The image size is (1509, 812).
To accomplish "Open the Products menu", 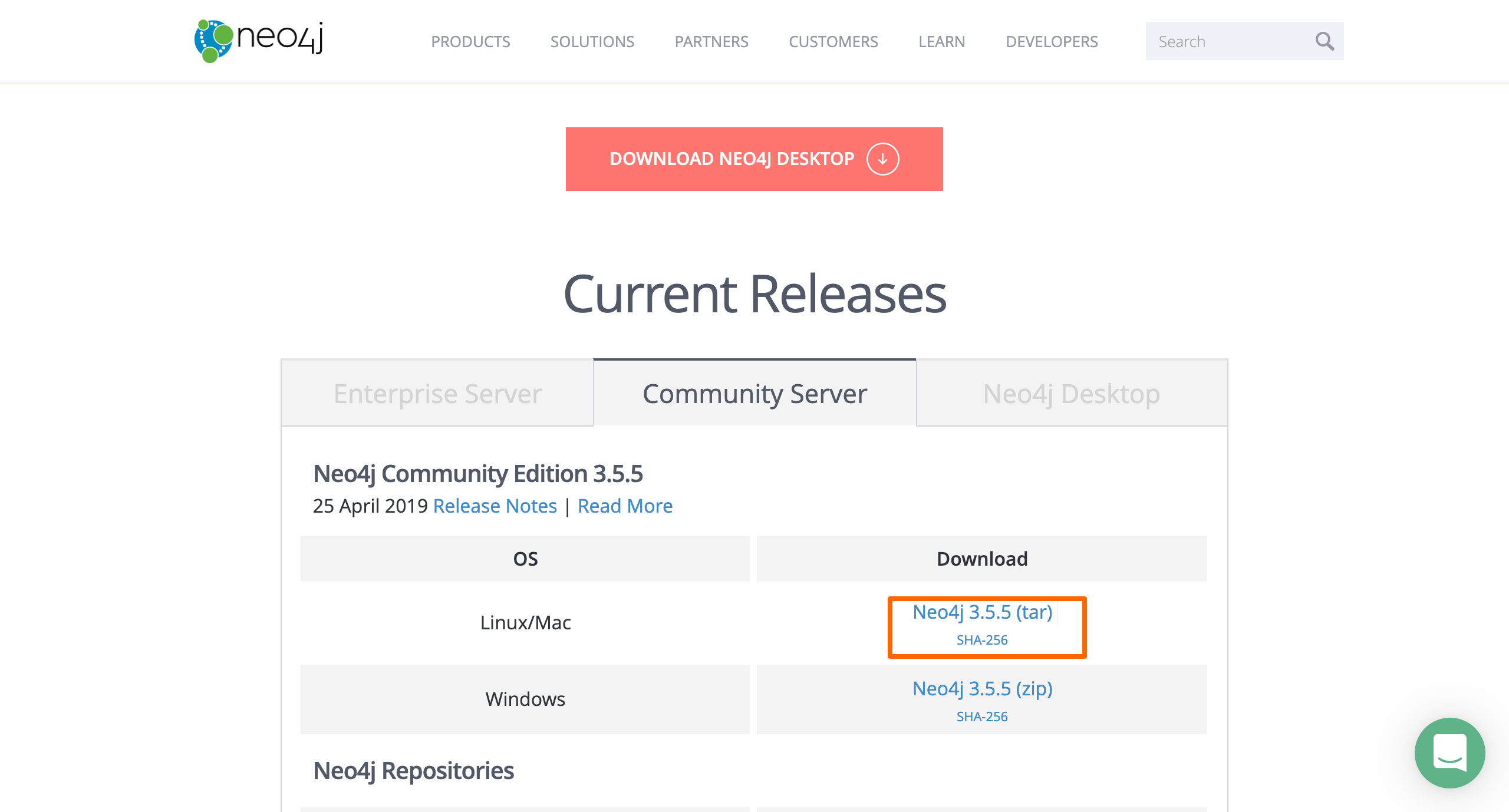I will (470, 42).
